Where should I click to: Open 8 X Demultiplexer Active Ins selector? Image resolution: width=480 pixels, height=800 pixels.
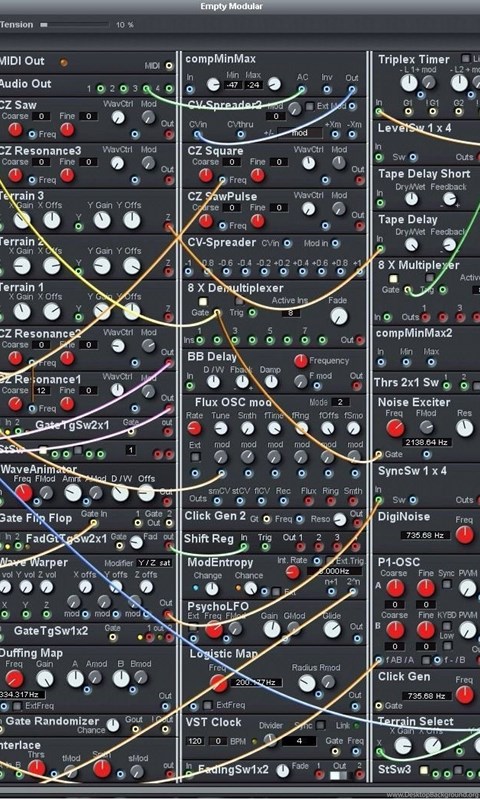coord(290,312)
